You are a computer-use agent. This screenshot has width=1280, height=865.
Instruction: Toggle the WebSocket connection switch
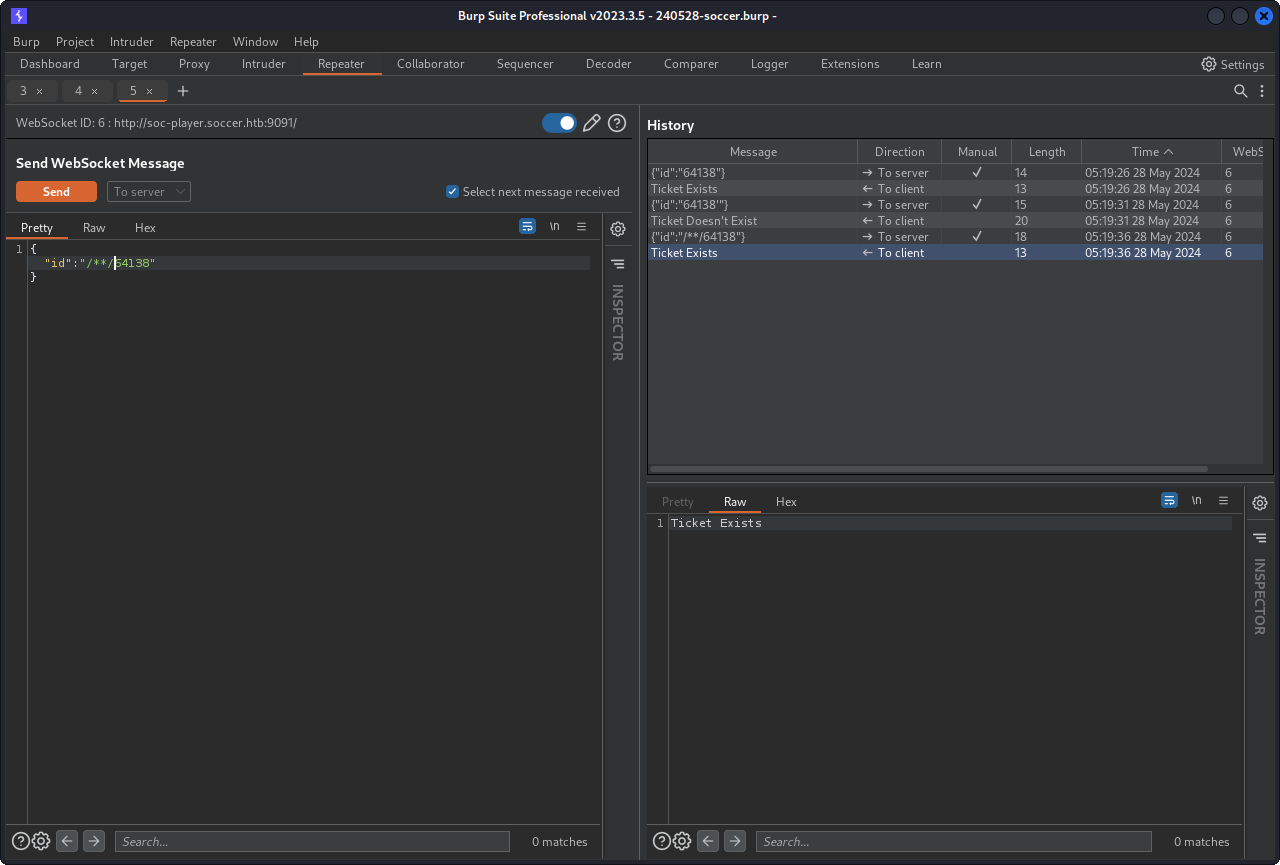559,123
